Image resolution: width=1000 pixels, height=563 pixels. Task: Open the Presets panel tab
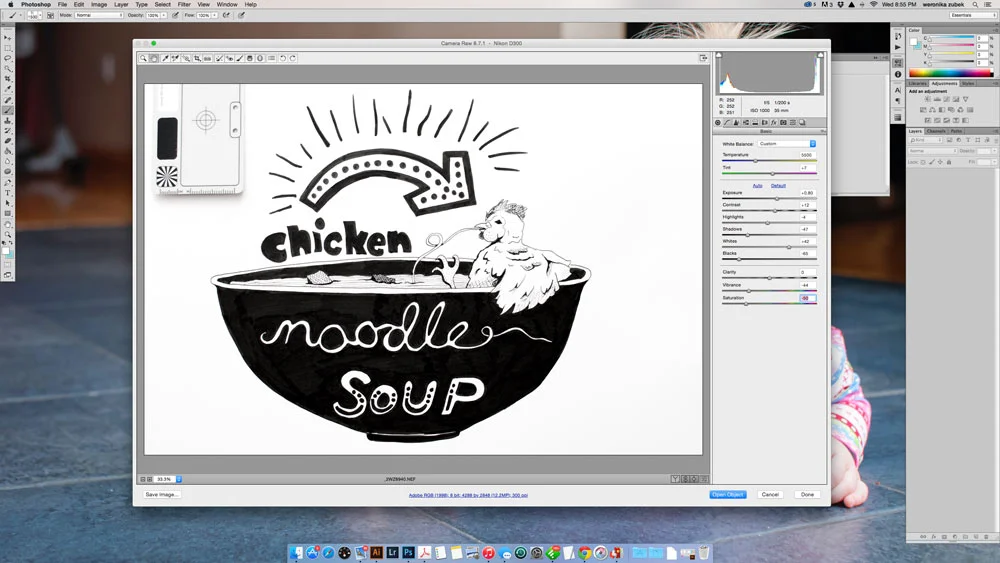(793, 122)
